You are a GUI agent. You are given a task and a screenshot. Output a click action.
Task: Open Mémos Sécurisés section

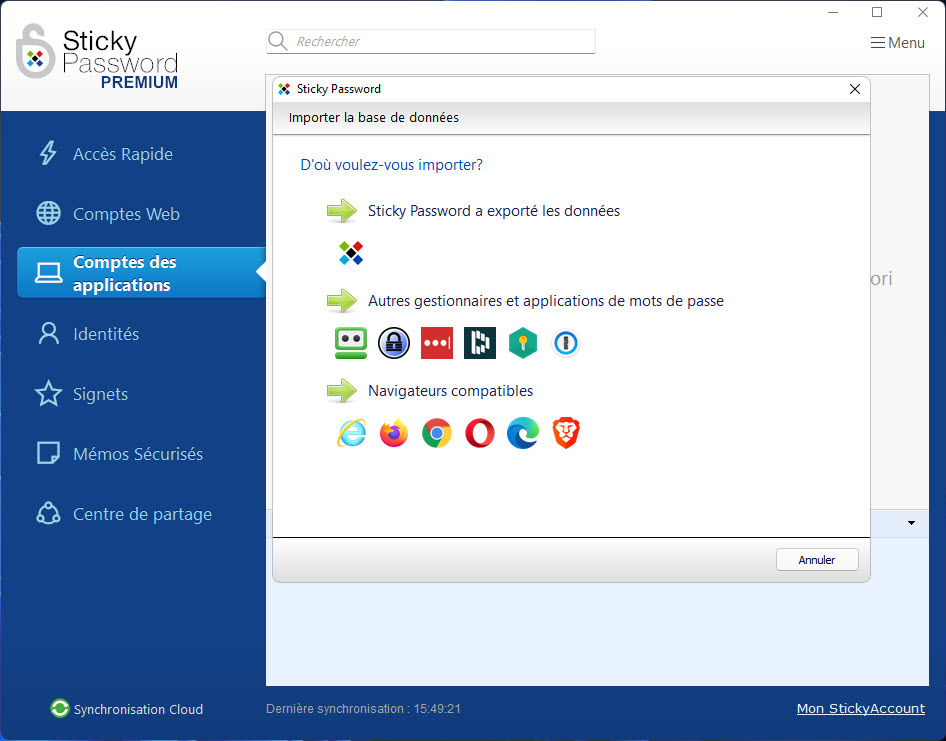(x=138, y=454)
